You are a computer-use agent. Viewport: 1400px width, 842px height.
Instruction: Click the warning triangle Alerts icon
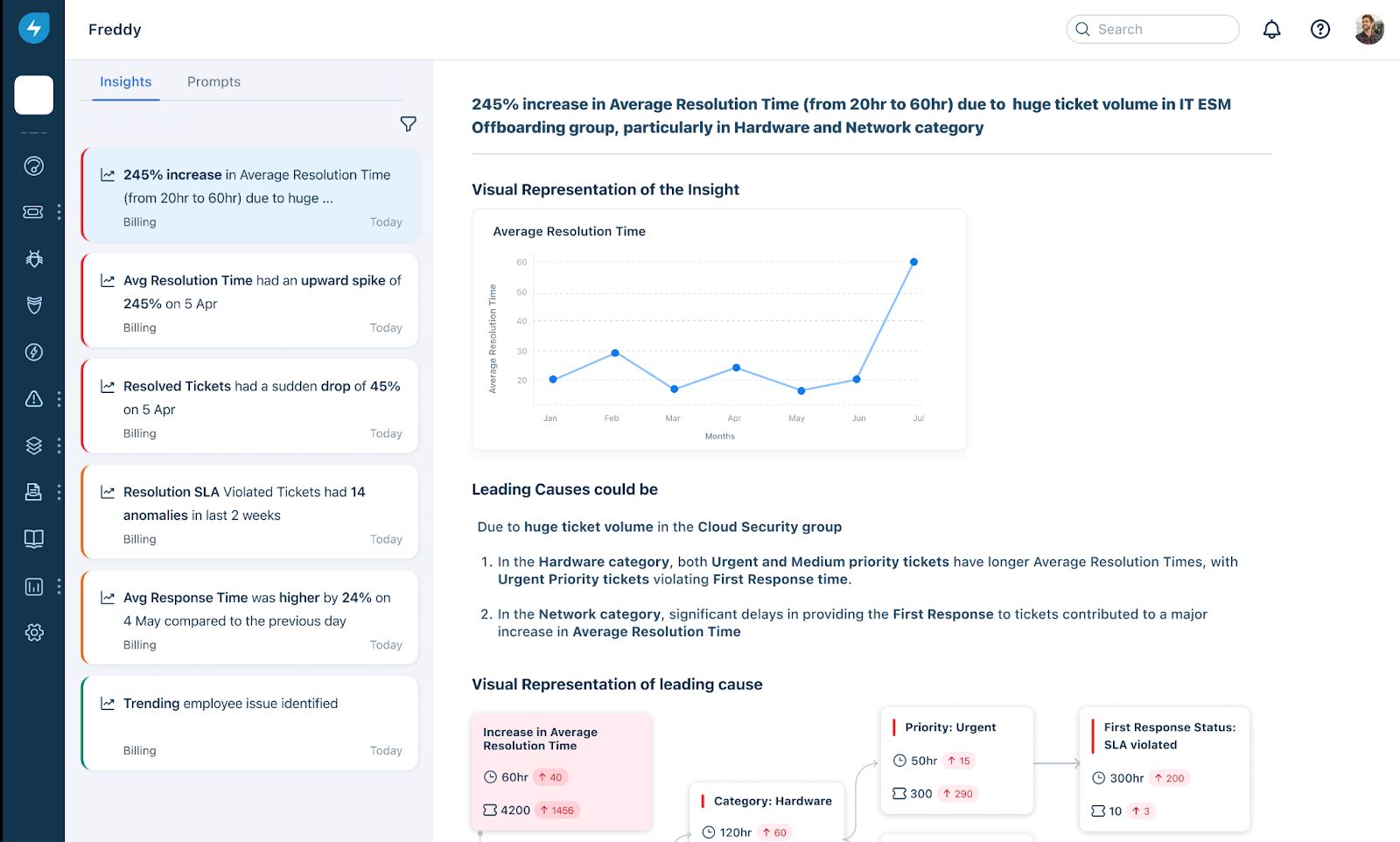(x=33, y=399)
